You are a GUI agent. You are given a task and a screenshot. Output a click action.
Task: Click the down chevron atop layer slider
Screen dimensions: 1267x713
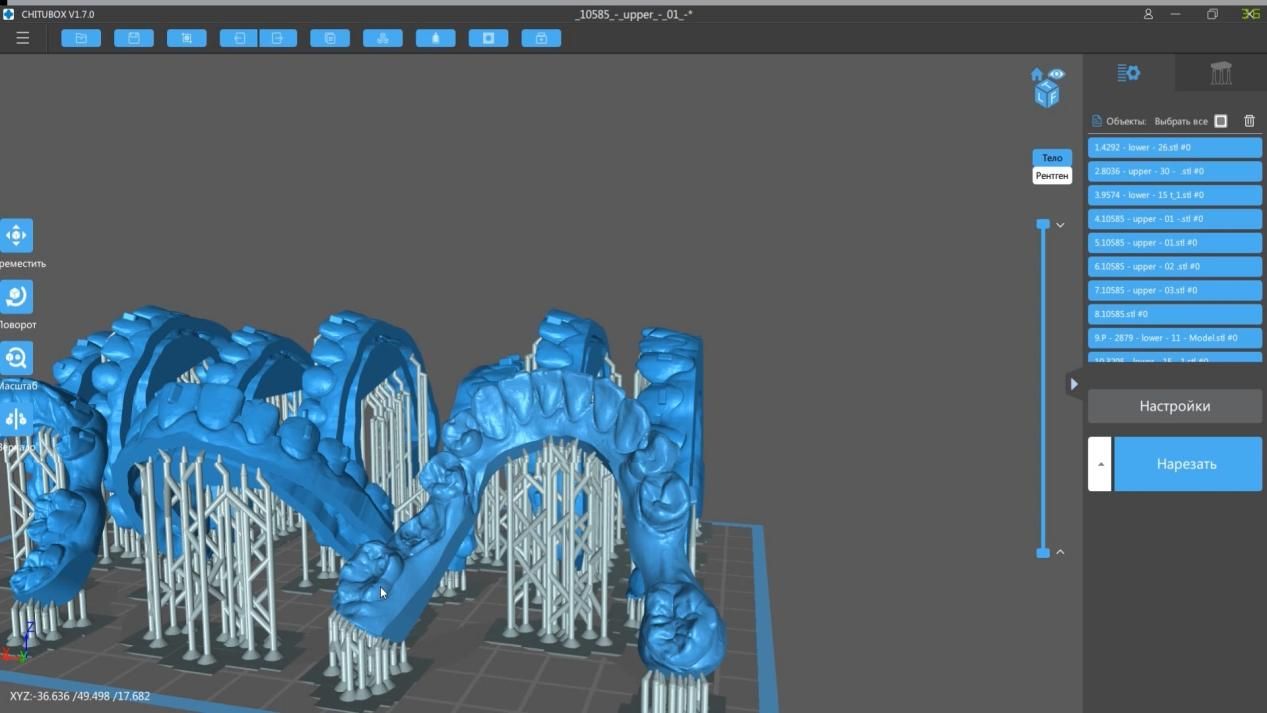click(1060, 225)
